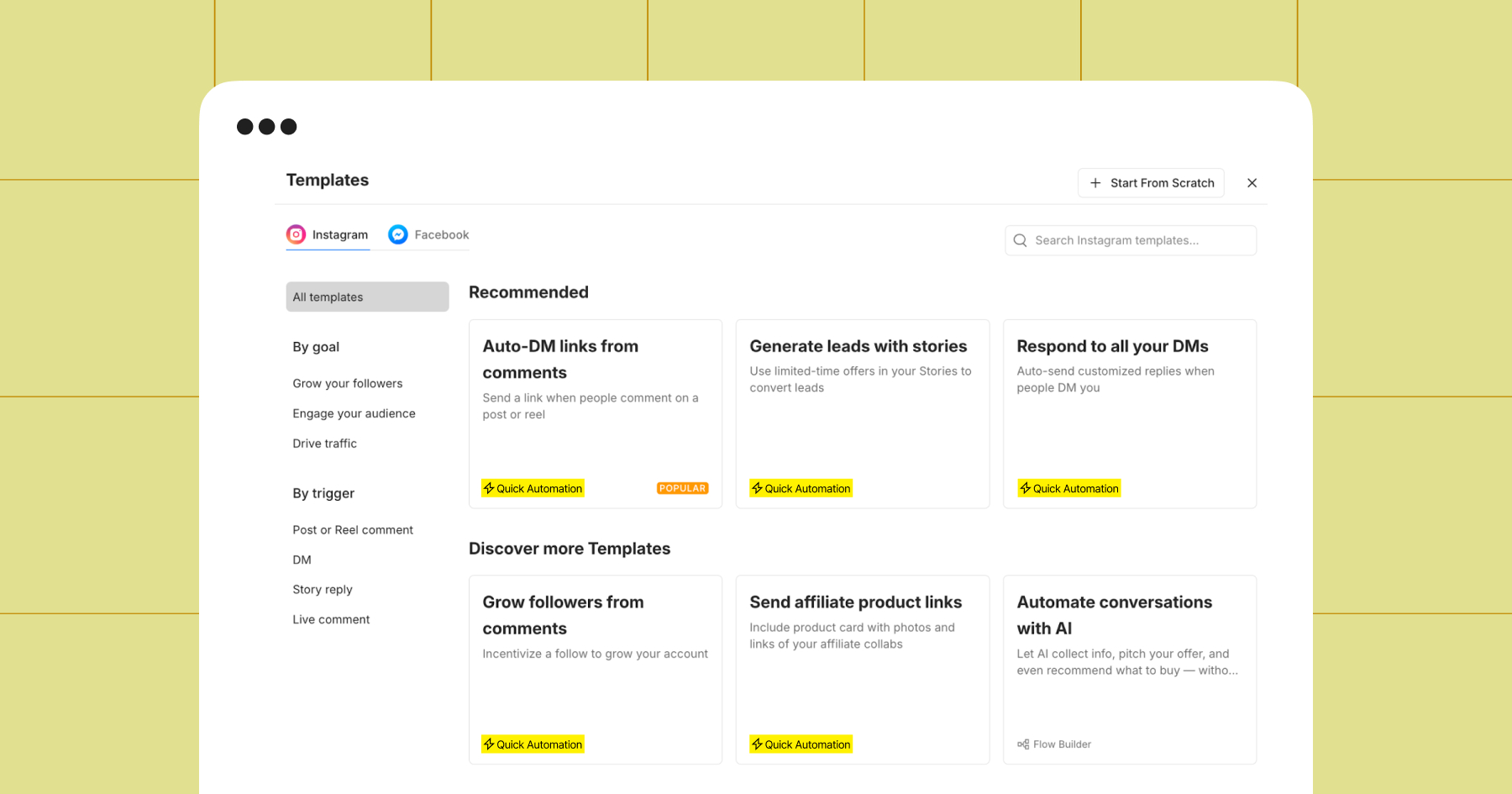Filter by Story reply trigger
The width and height of the screenshot is (1512, 794).
(323, 590)
